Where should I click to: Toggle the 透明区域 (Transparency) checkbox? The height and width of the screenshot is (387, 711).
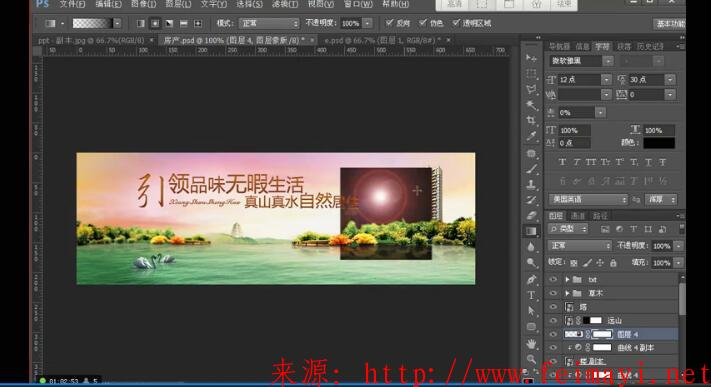tap(472, 23)
